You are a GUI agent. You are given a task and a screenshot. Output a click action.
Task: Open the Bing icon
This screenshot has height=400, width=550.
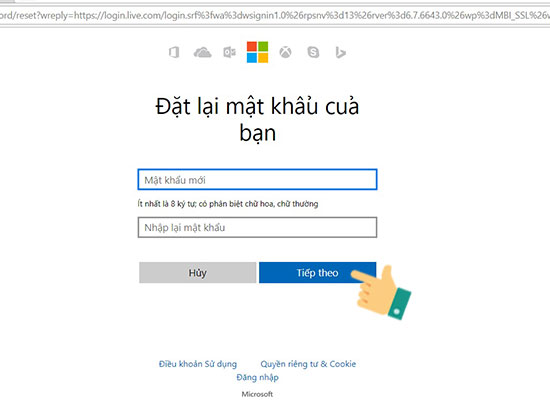point(340,53)
